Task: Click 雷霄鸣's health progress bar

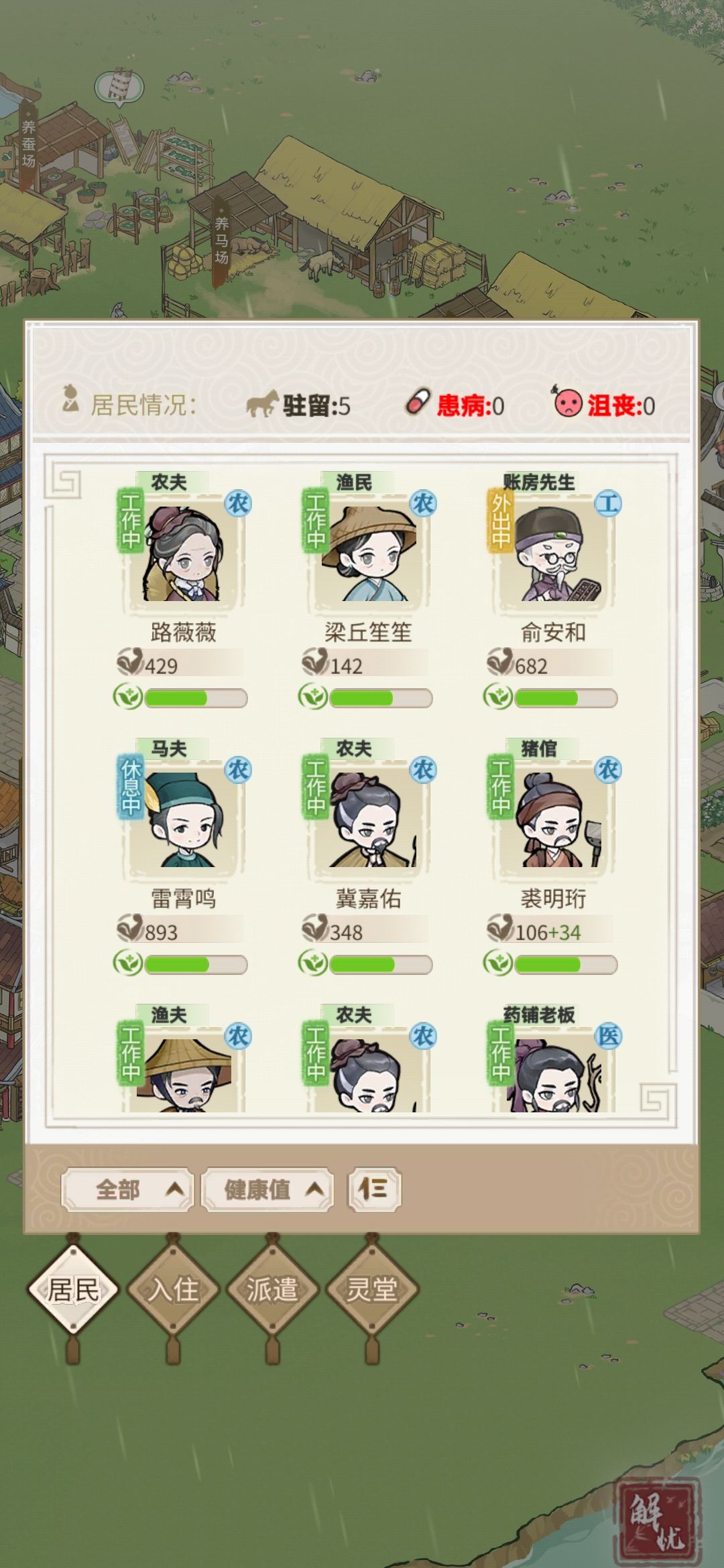Action: (x=195, y=964)
